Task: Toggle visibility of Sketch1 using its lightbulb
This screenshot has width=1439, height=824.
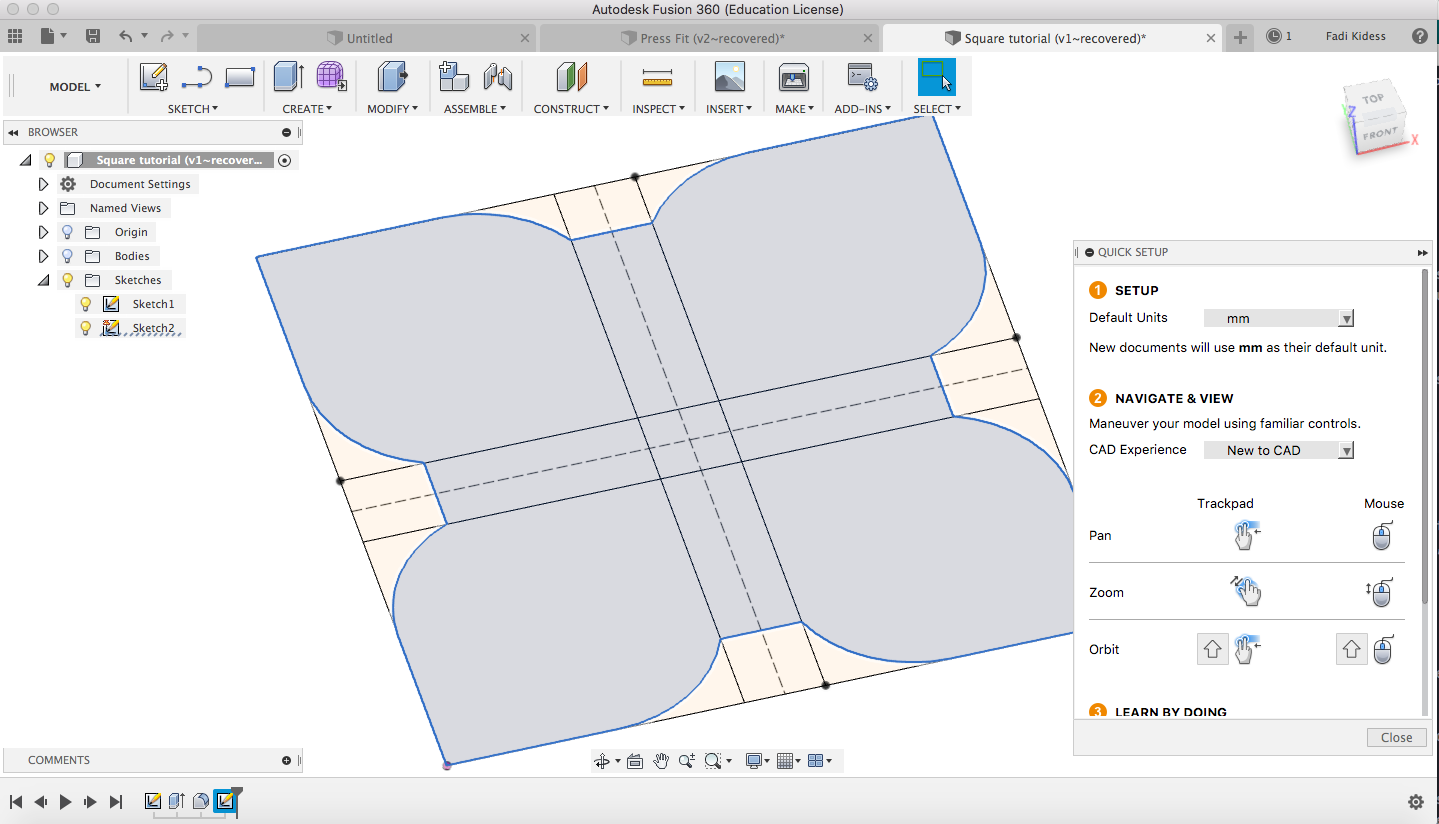Action: point(85,303)
